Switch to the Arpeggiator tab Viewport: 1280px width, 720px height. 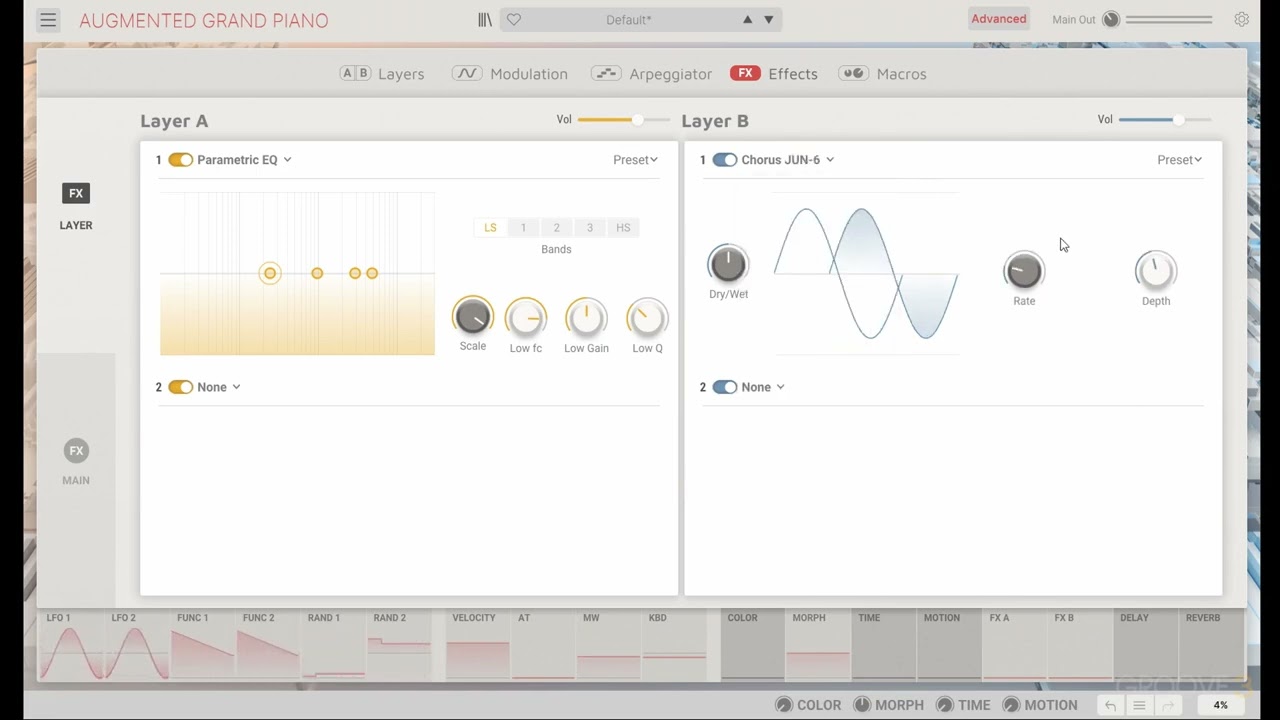tap(651, 74)
